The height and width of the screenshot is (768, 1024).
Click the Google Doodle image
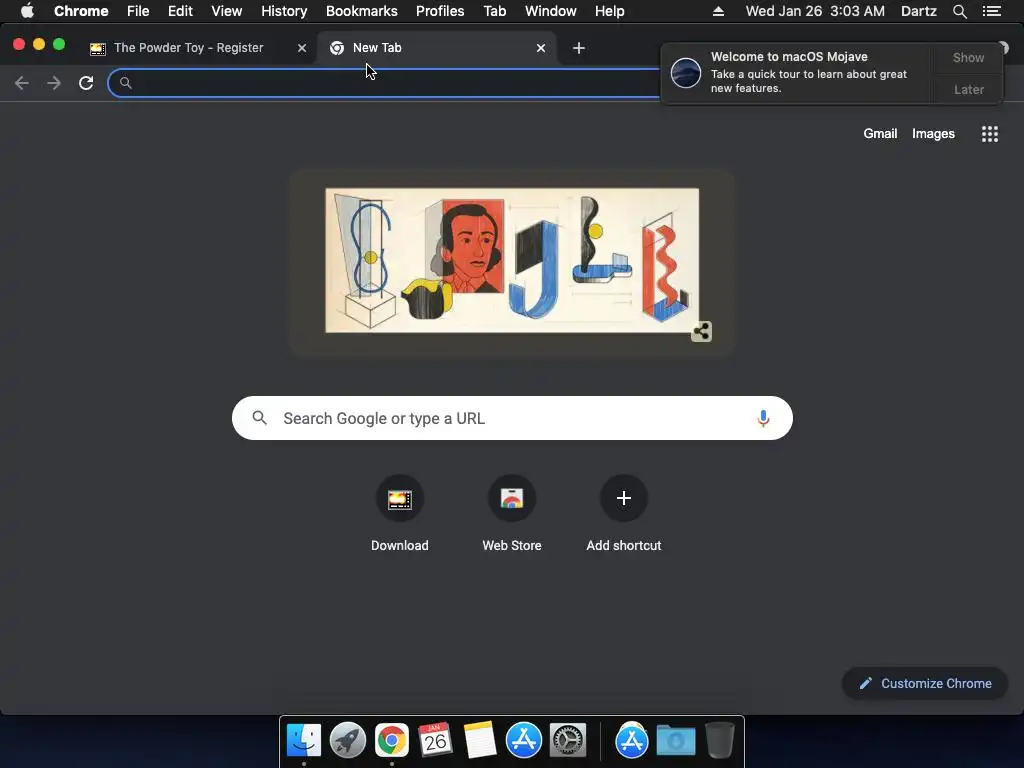tap(512, 261)
